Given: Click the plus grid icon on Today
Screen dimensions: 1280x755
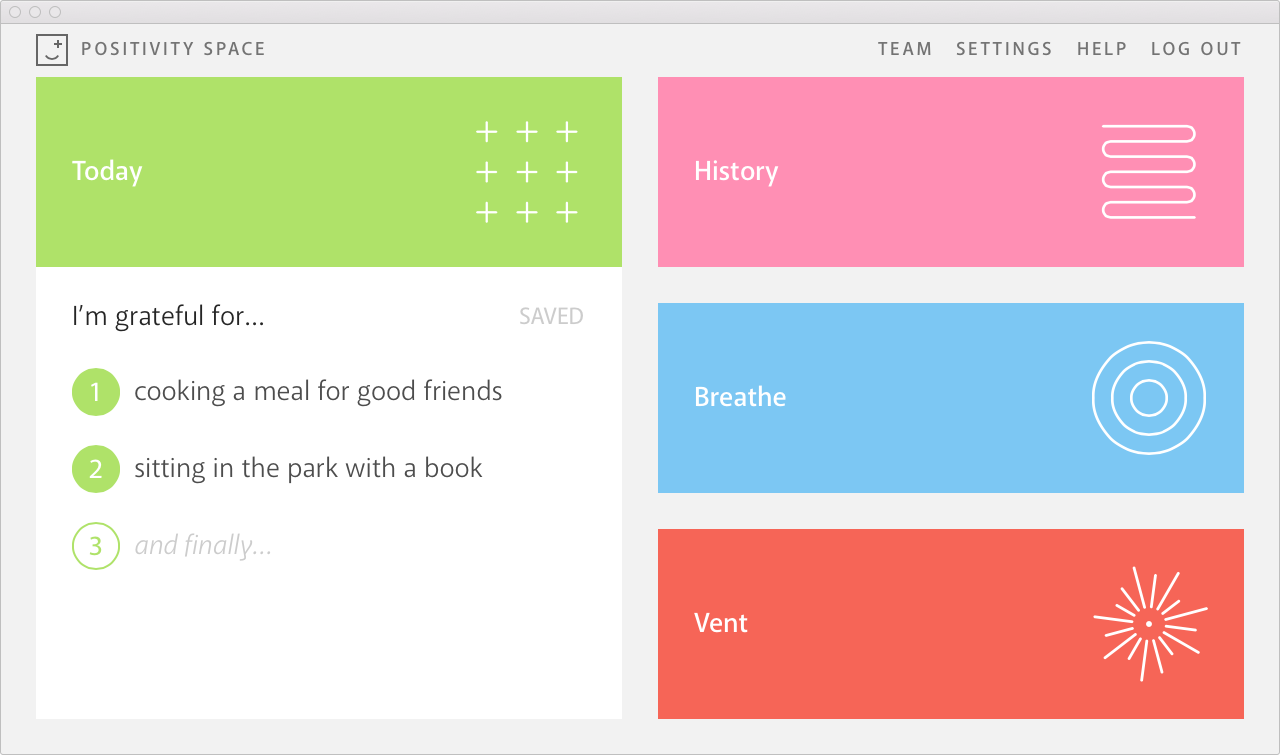Looking at the screenshot, I should click(x=526, y=172).
